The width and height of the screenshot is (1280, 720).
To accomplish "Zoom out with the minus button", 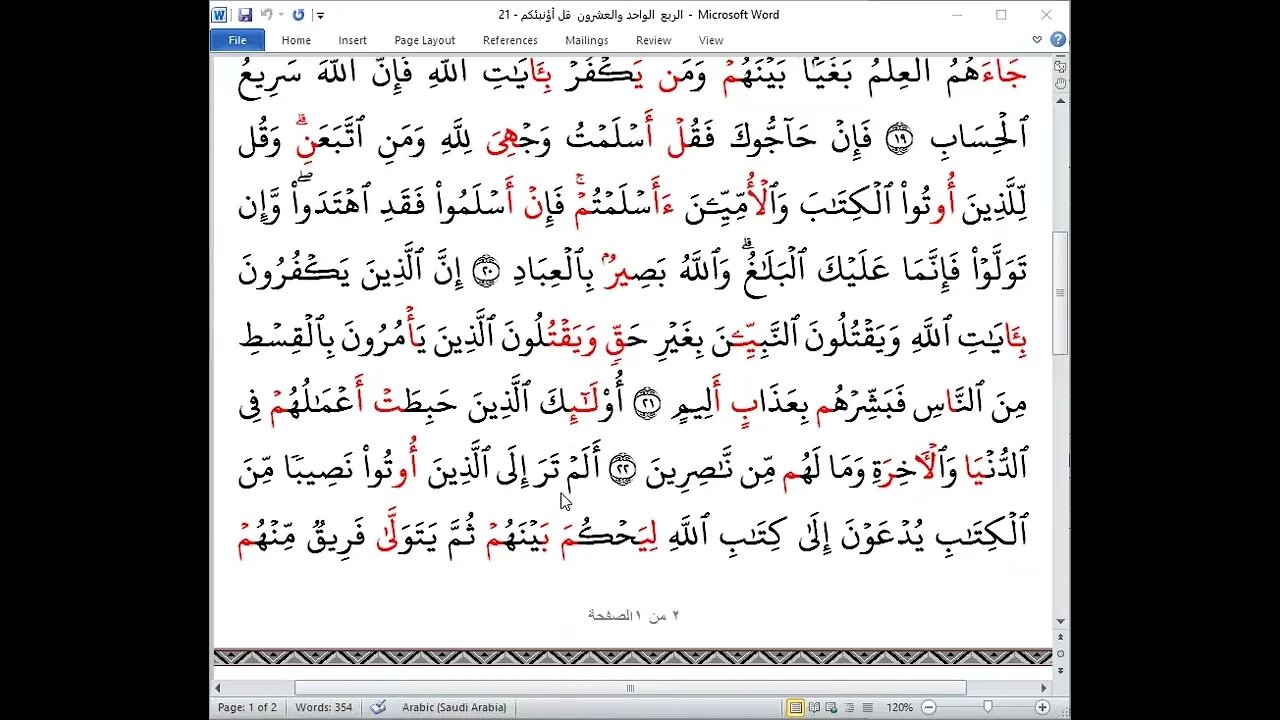I will (927, 707).
